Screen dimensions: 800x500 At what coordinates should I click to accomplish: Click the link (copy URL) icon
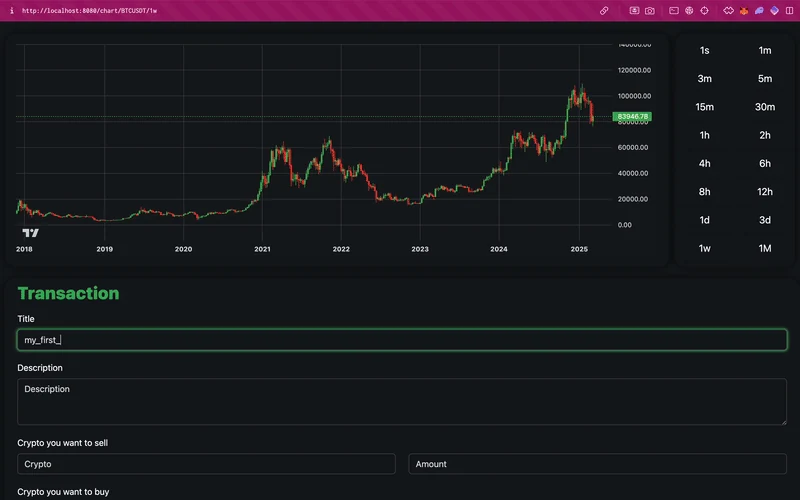click(x=604, y=11)
